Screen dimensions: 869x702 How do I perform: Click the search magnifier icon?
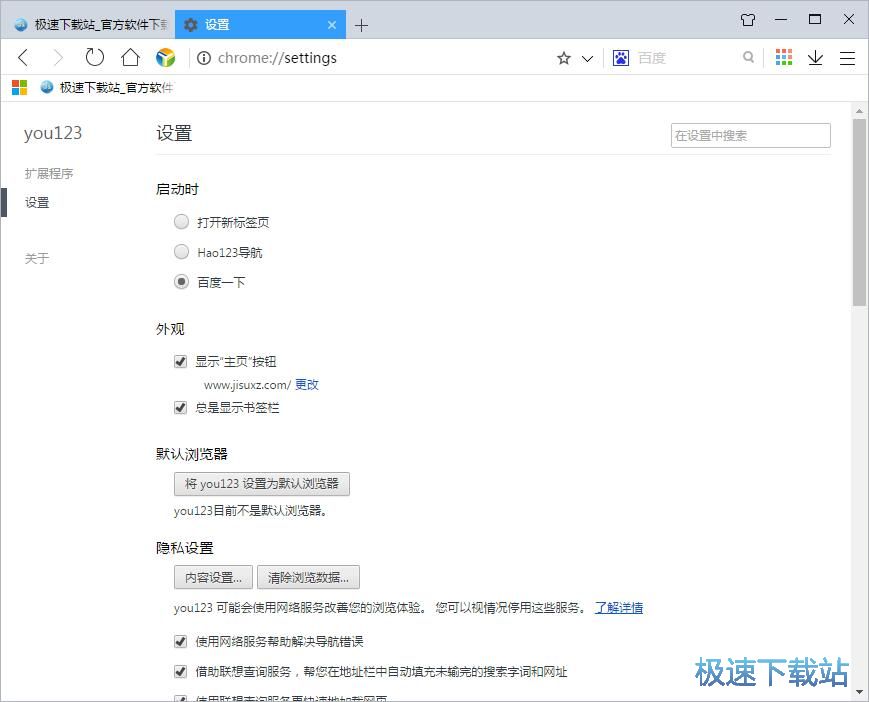pyautogui.click(x=748, y=57)
